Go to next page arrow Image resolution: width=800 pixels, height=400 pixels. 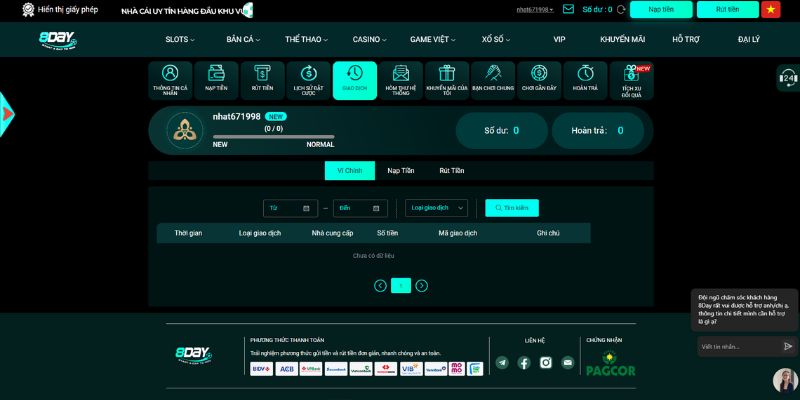pos(421,286)
